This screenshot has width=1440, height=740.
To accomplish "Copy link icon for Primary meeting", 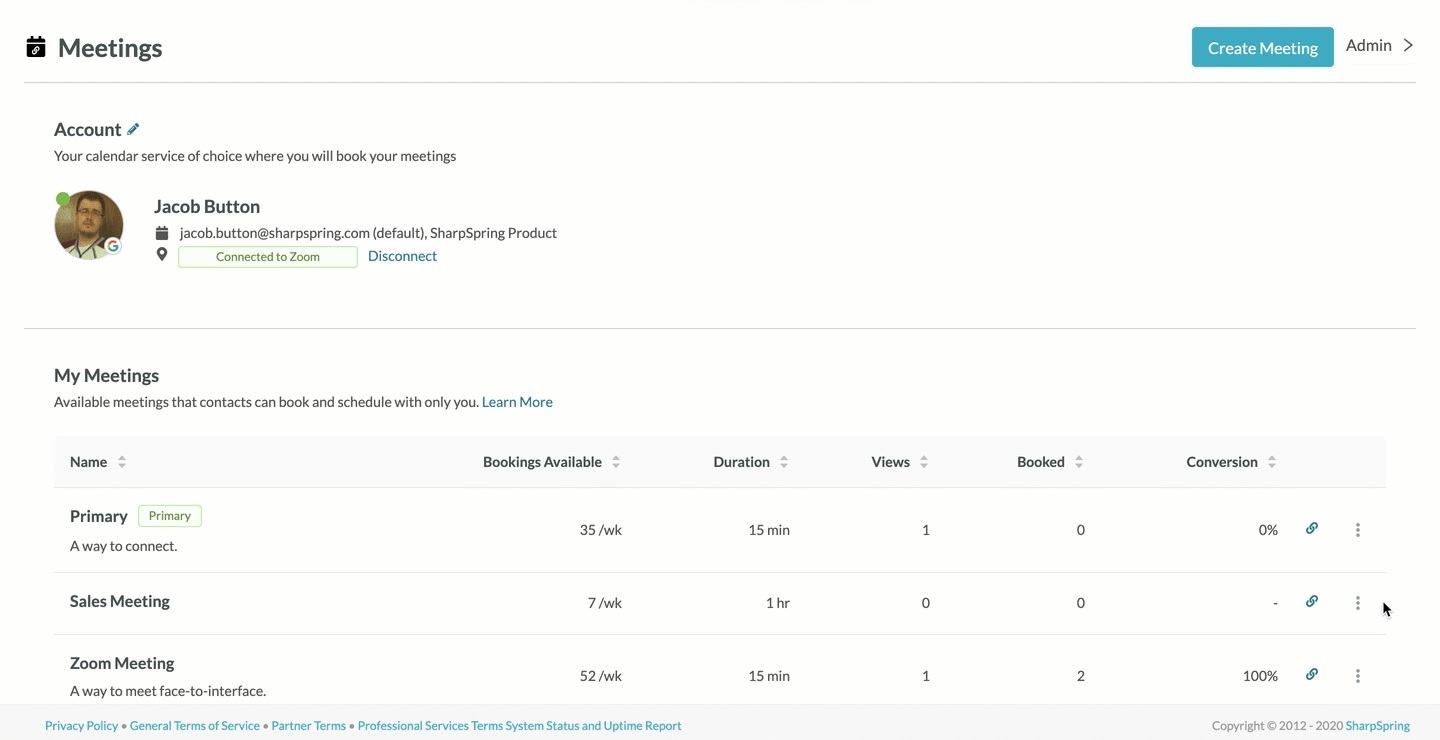I will 1312,529.
